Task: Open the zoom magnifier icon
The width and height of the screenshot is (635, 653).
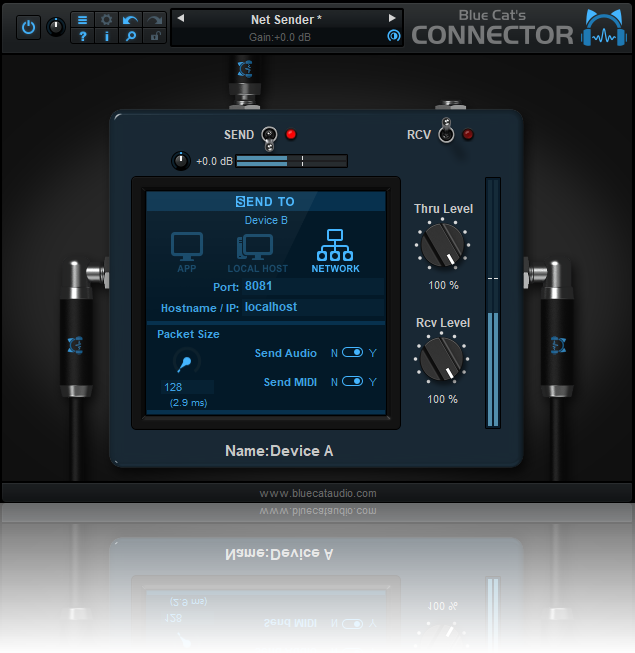Action: 131,36
